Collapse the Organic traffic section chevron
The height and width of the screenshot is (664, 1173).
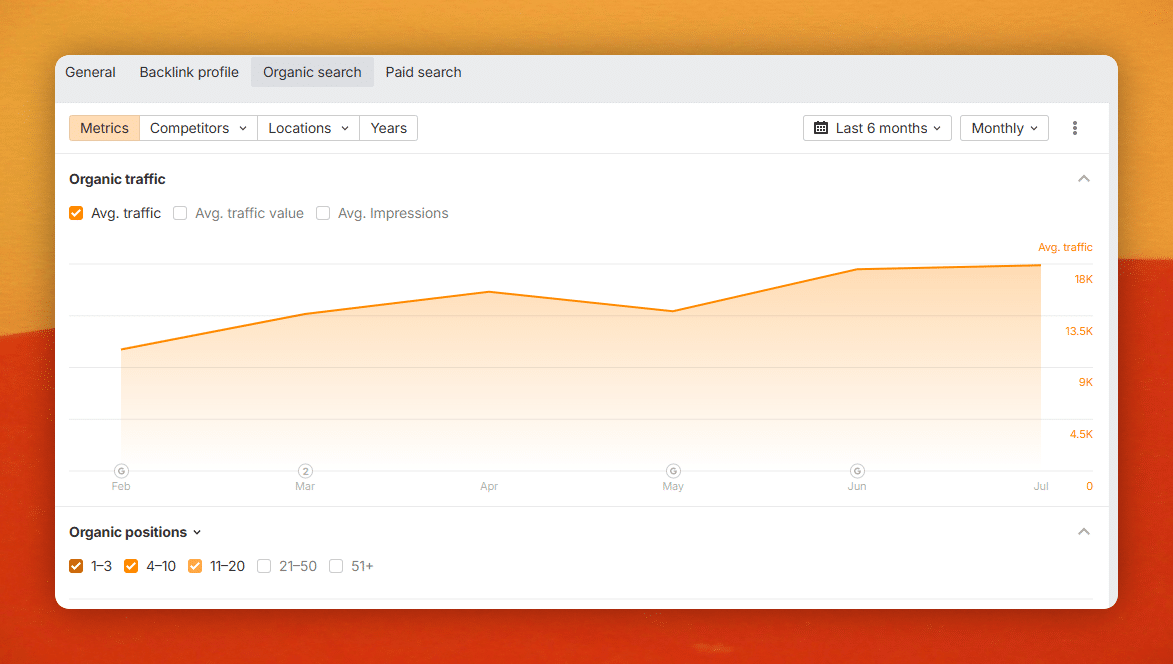pyautogui.click(x=1083, y=179)
